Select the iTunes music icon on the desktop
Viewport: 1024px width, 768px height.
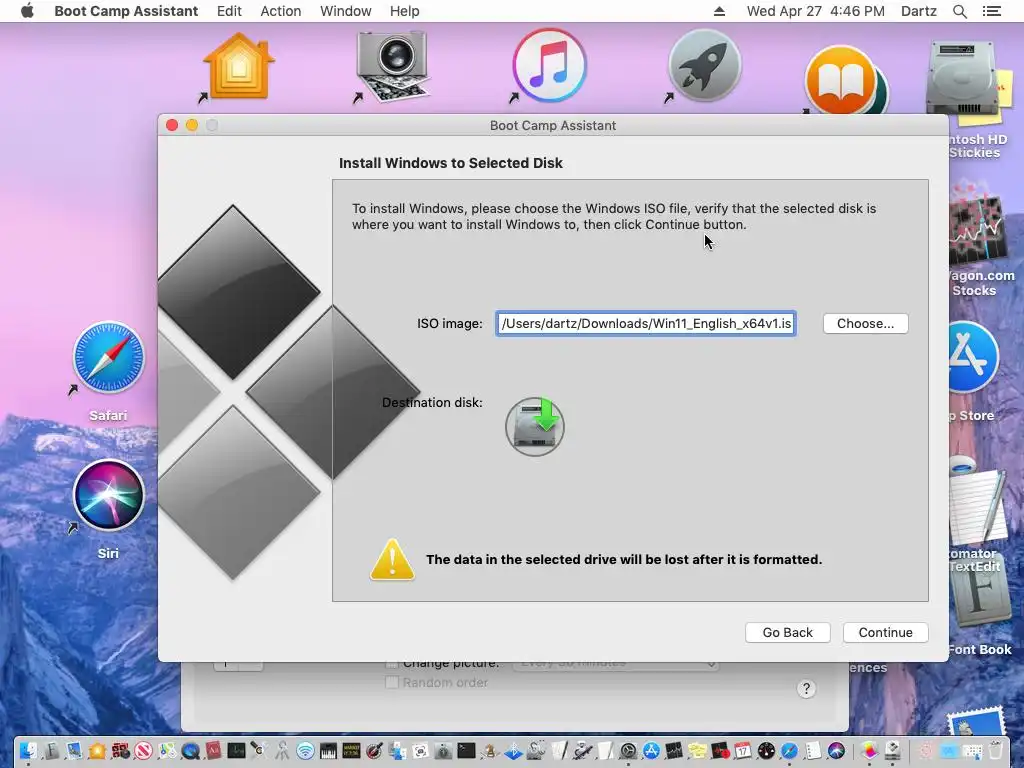(x=549, y=65)
